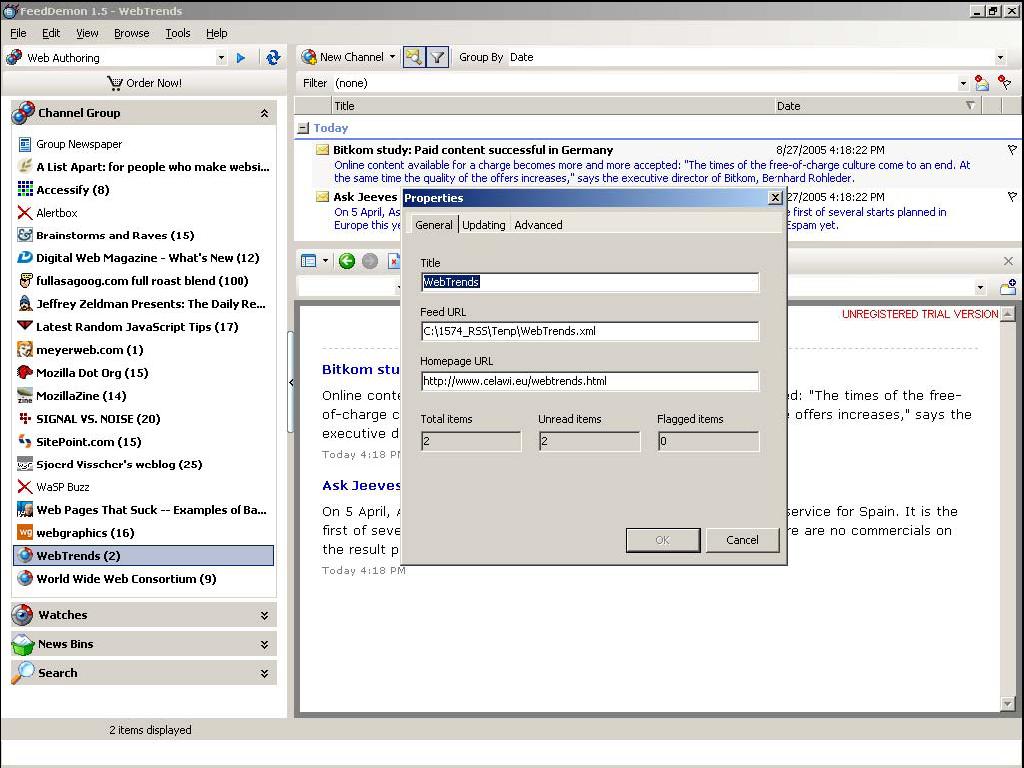Click the Feed URL input field

[590, 331]
